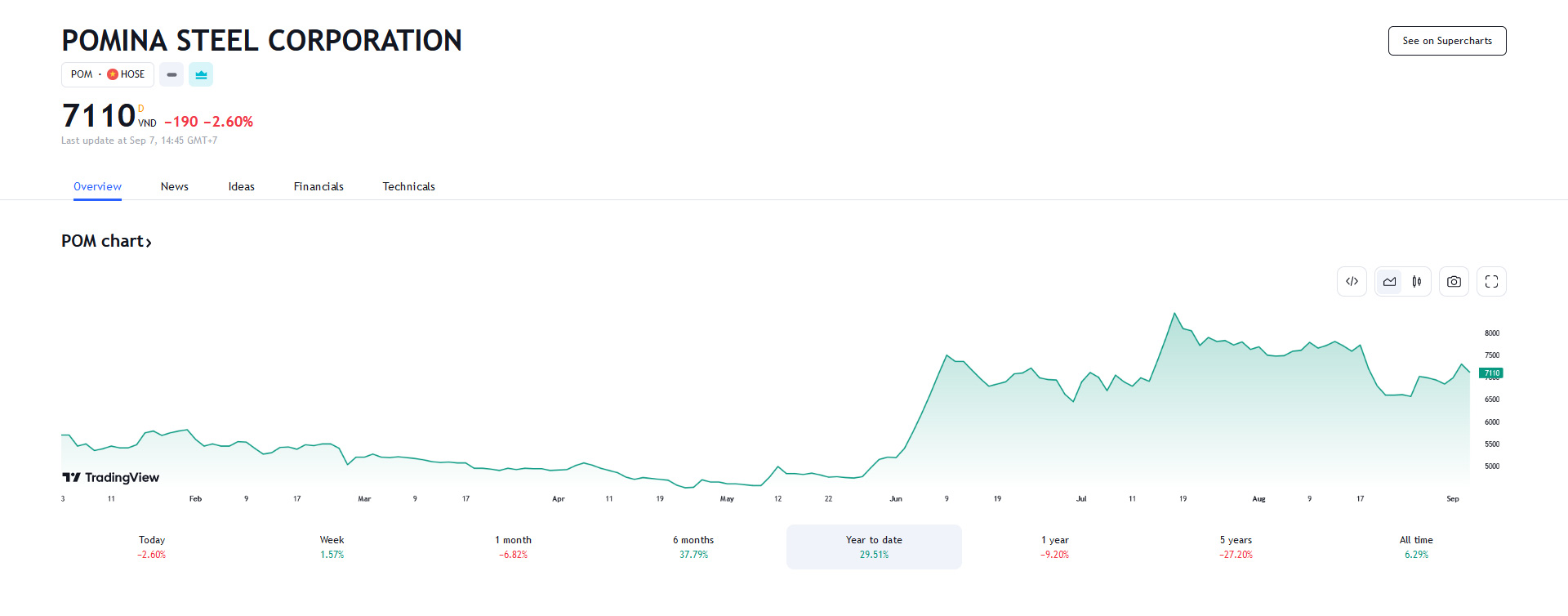This screenshot has height=616, width=1568.
Task: Take a chart snapshot with camera icon
Action: 1454,282
